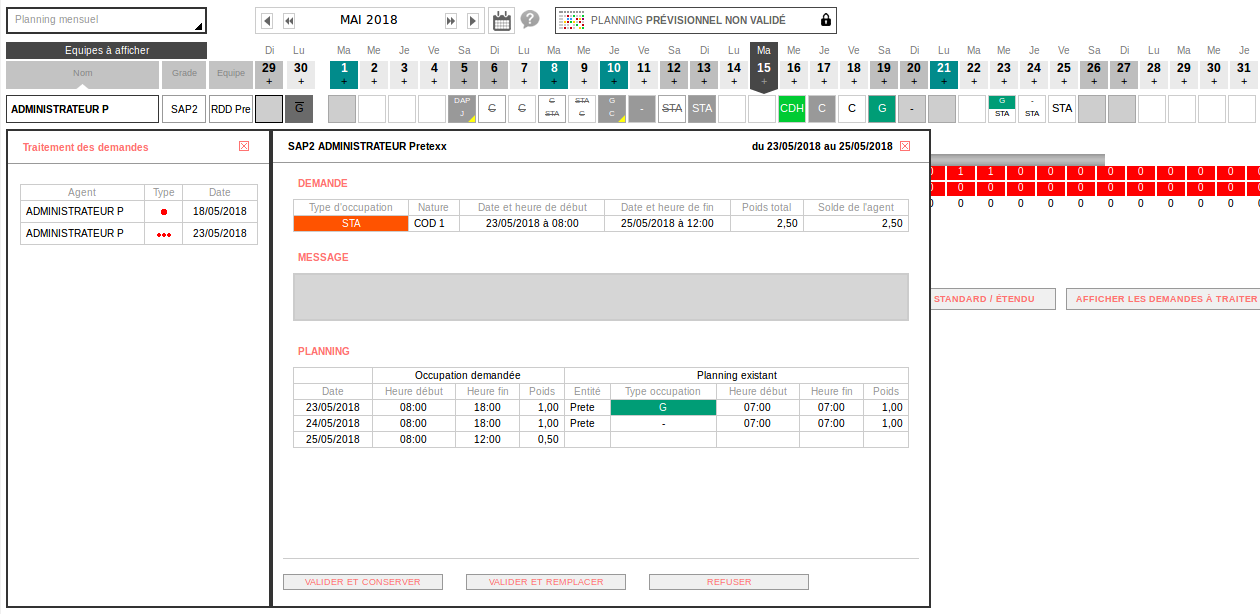
Task: Click the start date 23/05/2018 à 08:00
Action: point(532,224)
